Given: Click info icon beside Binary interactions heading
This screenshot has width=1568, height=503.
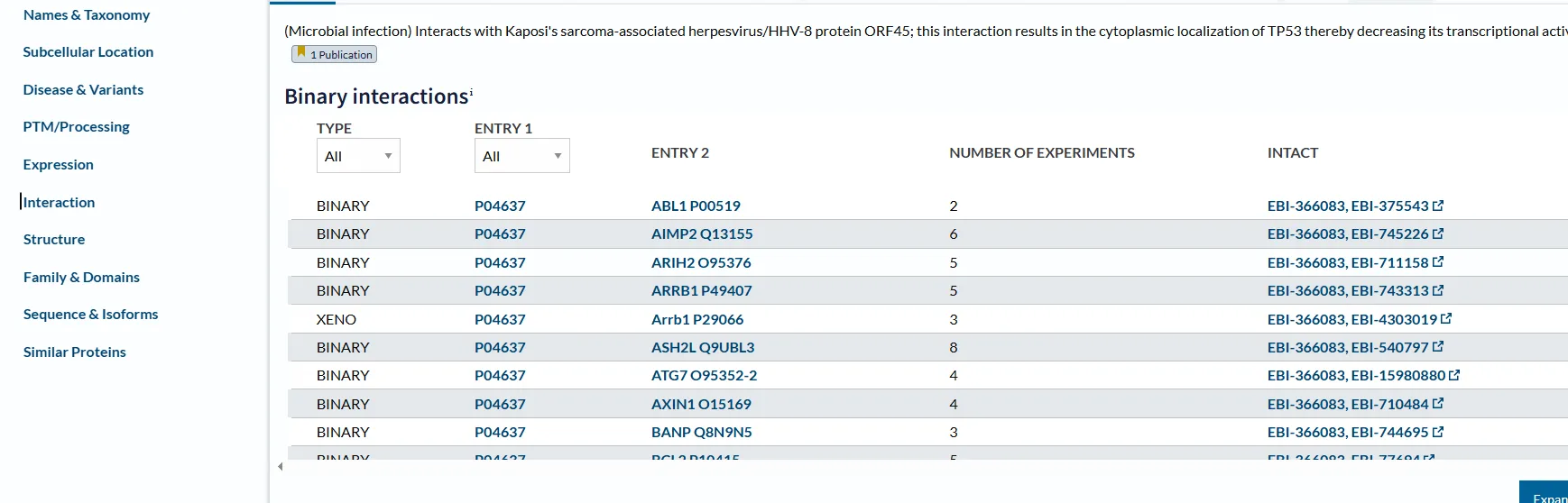Looking at the screenshot, I should [x=471, y=92].
